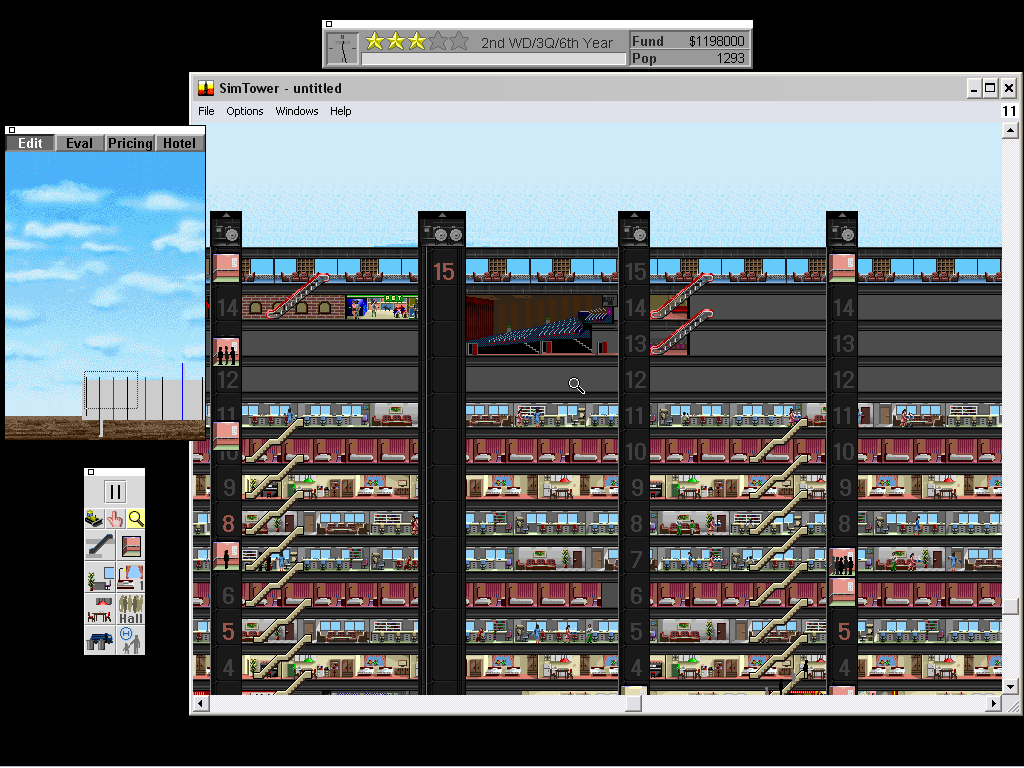Select the Bulldozer demolish tool

[x=95, y=519]
